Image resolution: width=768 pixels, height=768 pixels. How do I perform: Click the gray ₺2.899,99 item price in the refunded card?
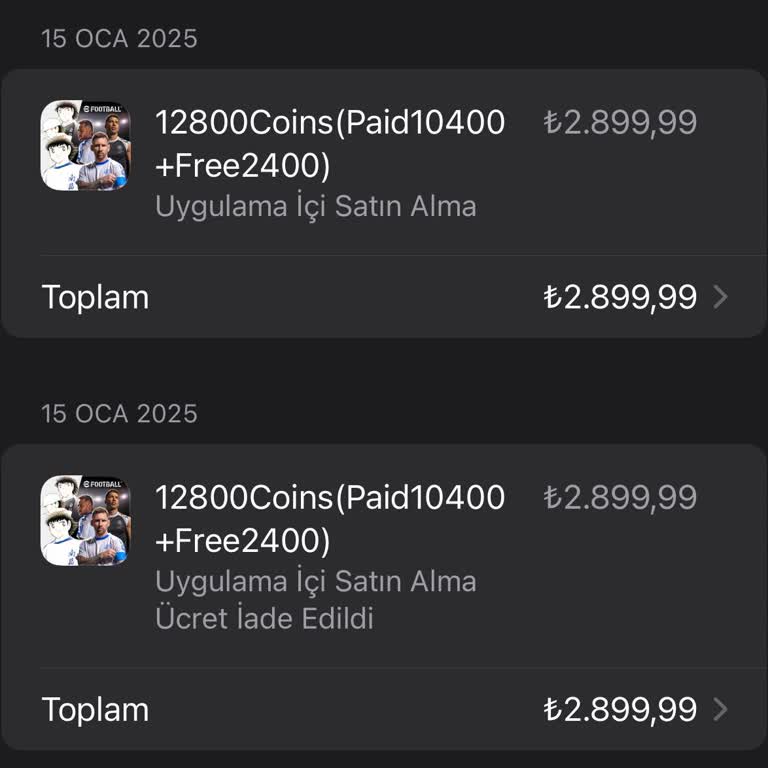(x=620, y=498)
